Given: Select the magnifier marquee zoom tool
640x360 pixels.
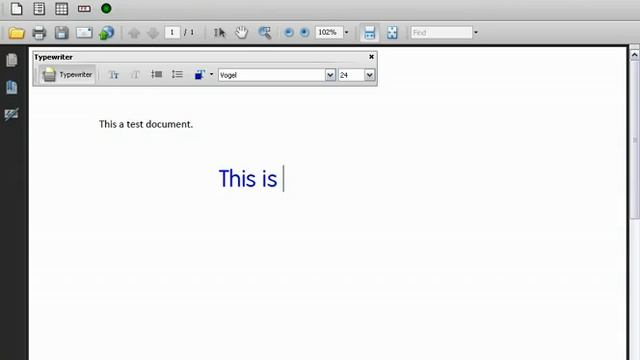Looking at the screenshot, I should (264, 33).
